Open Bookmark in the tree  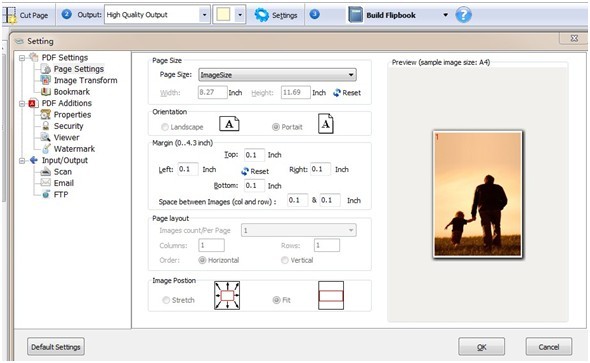pyautogui.click(x=71, y=92)
